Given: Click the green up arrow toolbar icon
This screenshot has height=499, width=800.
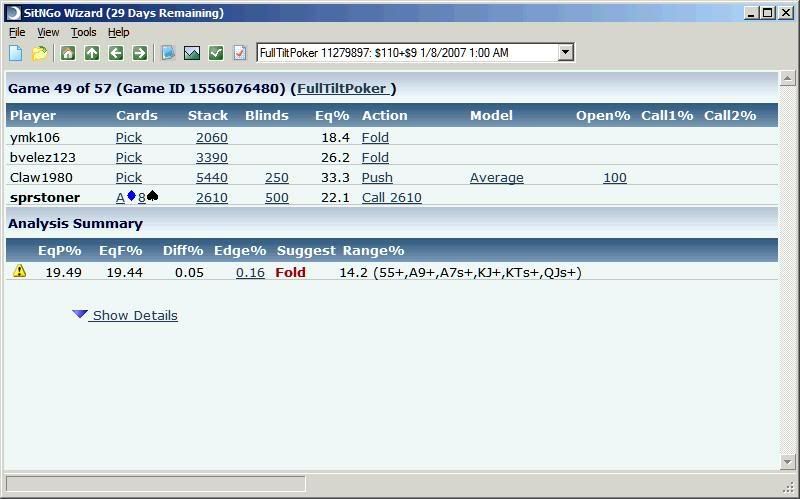Looking at the screenshot, I should (92, 53).
